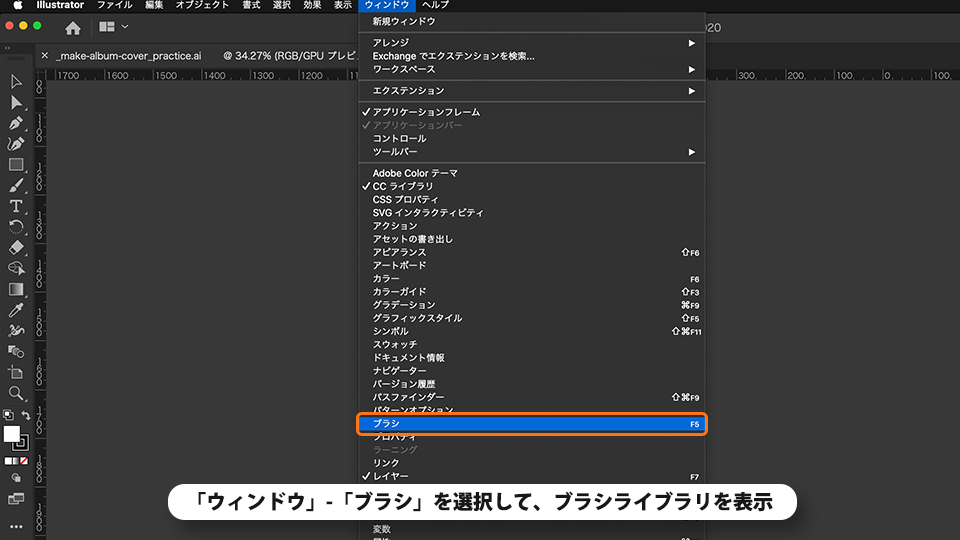Choose パスファインダー menu item
The width and height of the screenshot is (960, 540).
531,397
